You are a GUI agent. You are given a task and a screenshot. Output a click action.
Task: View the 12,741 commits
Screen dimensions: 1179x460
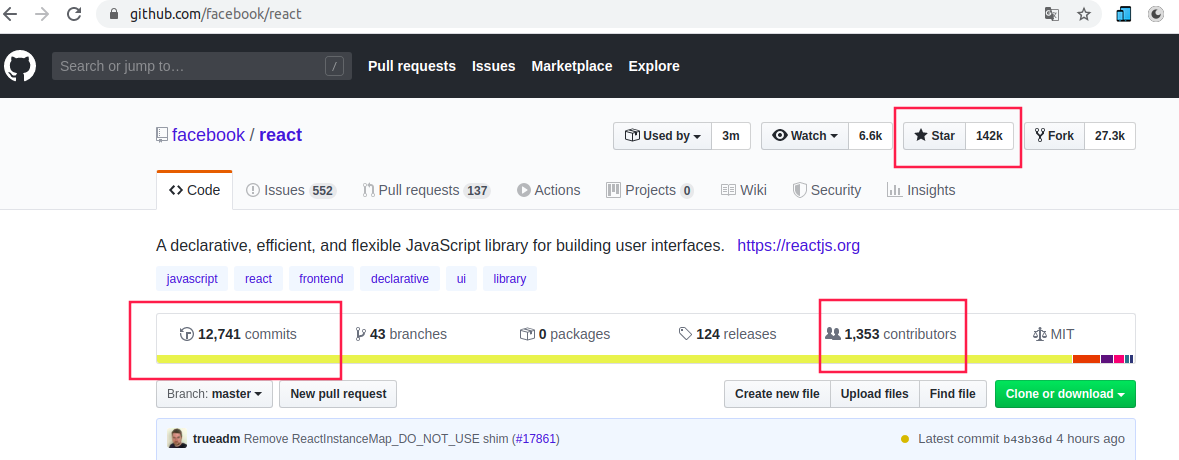pos(238,334)
